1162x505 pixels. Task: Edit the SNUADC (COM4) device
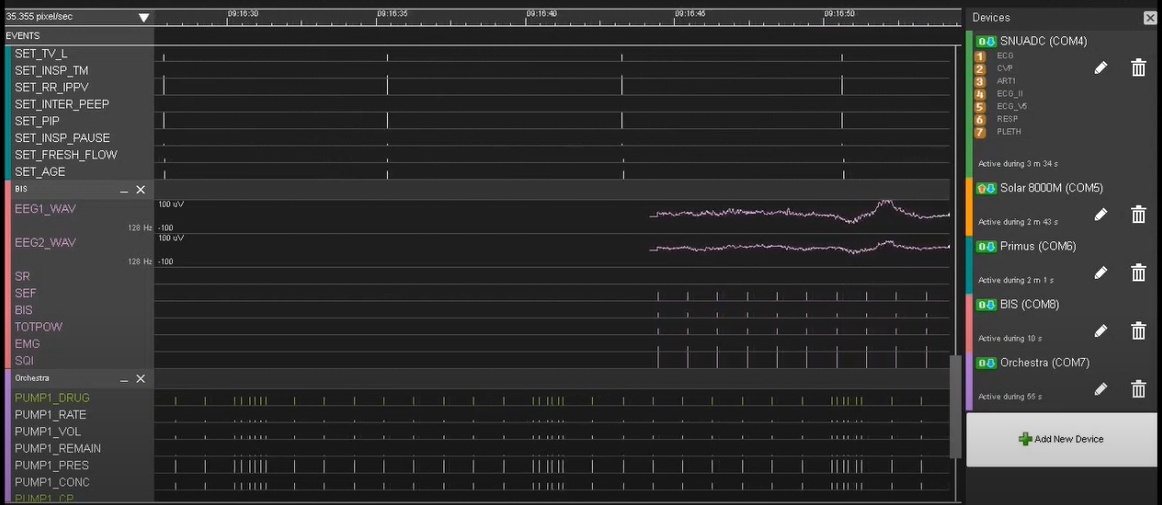(x=1100, y=68)
